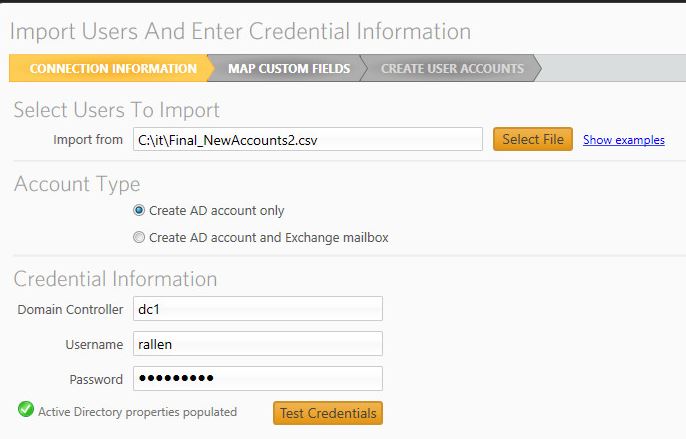686x439 pixels.
Task: Open the Show examples link
Action: point(623,140)
